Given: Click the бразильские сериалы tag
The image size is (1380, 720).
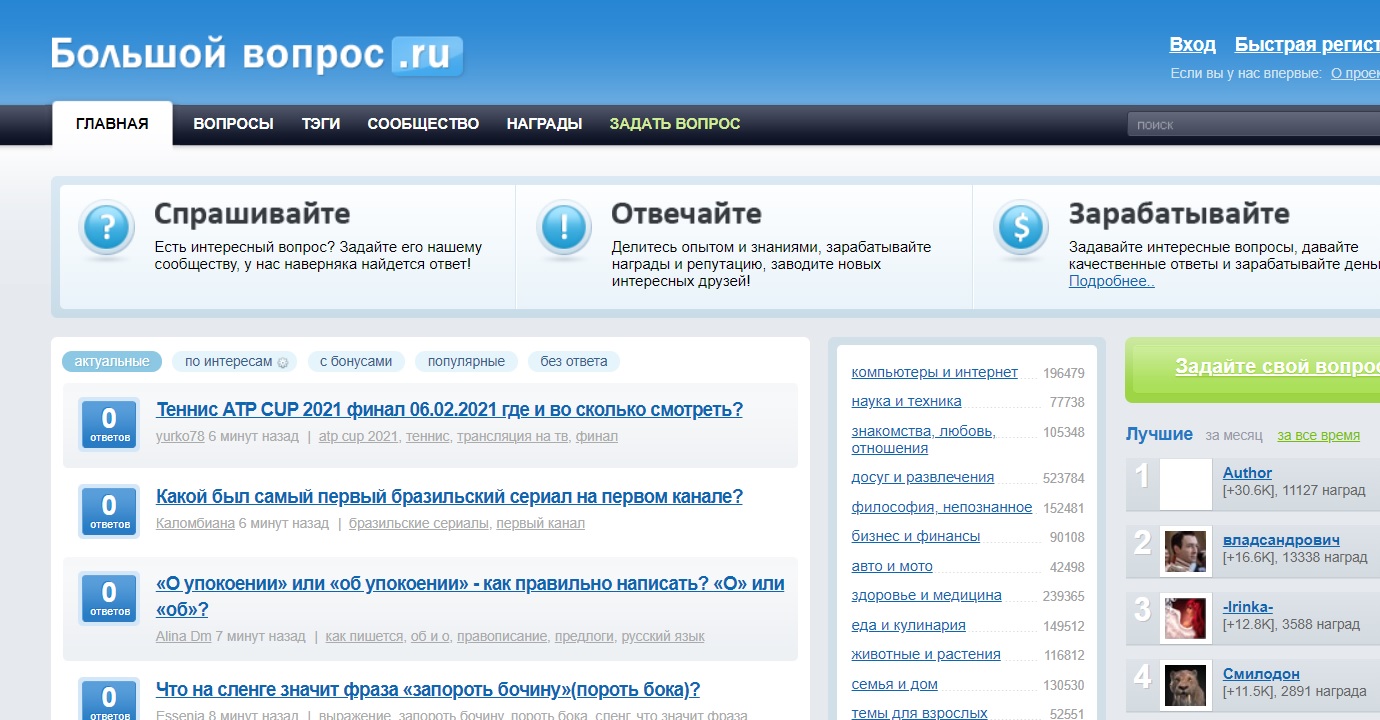Looking at the screenshot, I should [x=419, y=523].
